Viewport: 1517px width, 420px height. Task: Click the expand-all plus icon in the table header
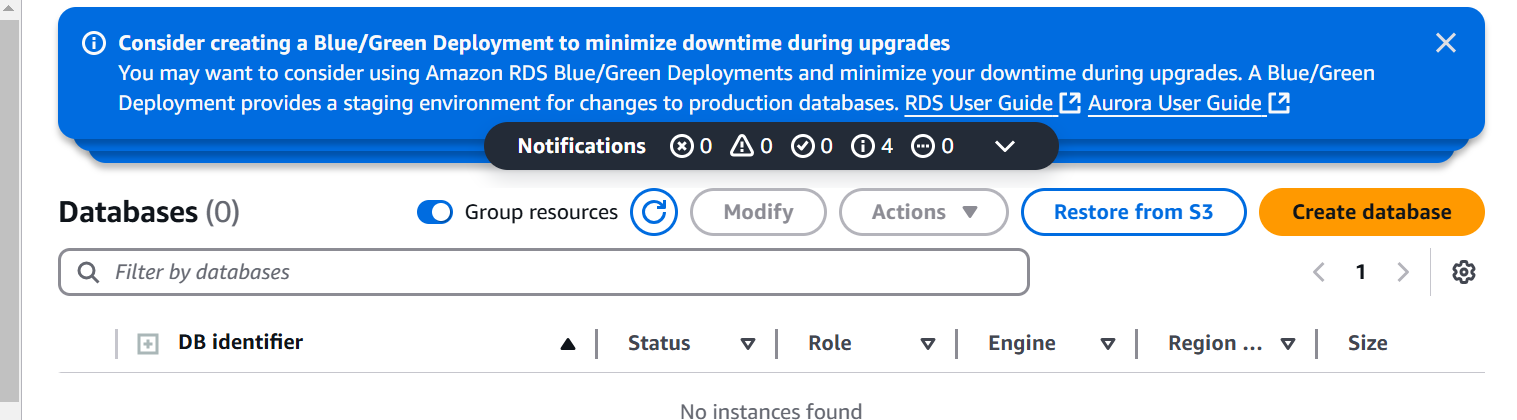147,344
